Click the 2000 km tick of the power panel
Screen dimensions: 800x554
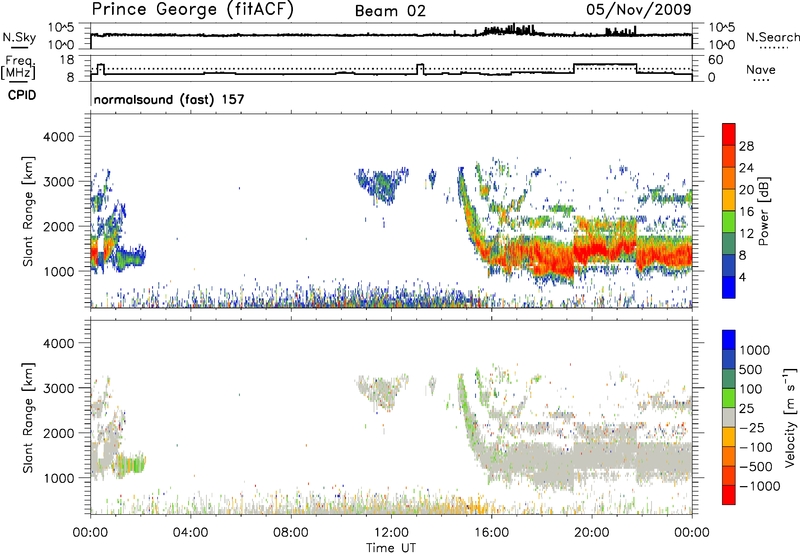58,226
